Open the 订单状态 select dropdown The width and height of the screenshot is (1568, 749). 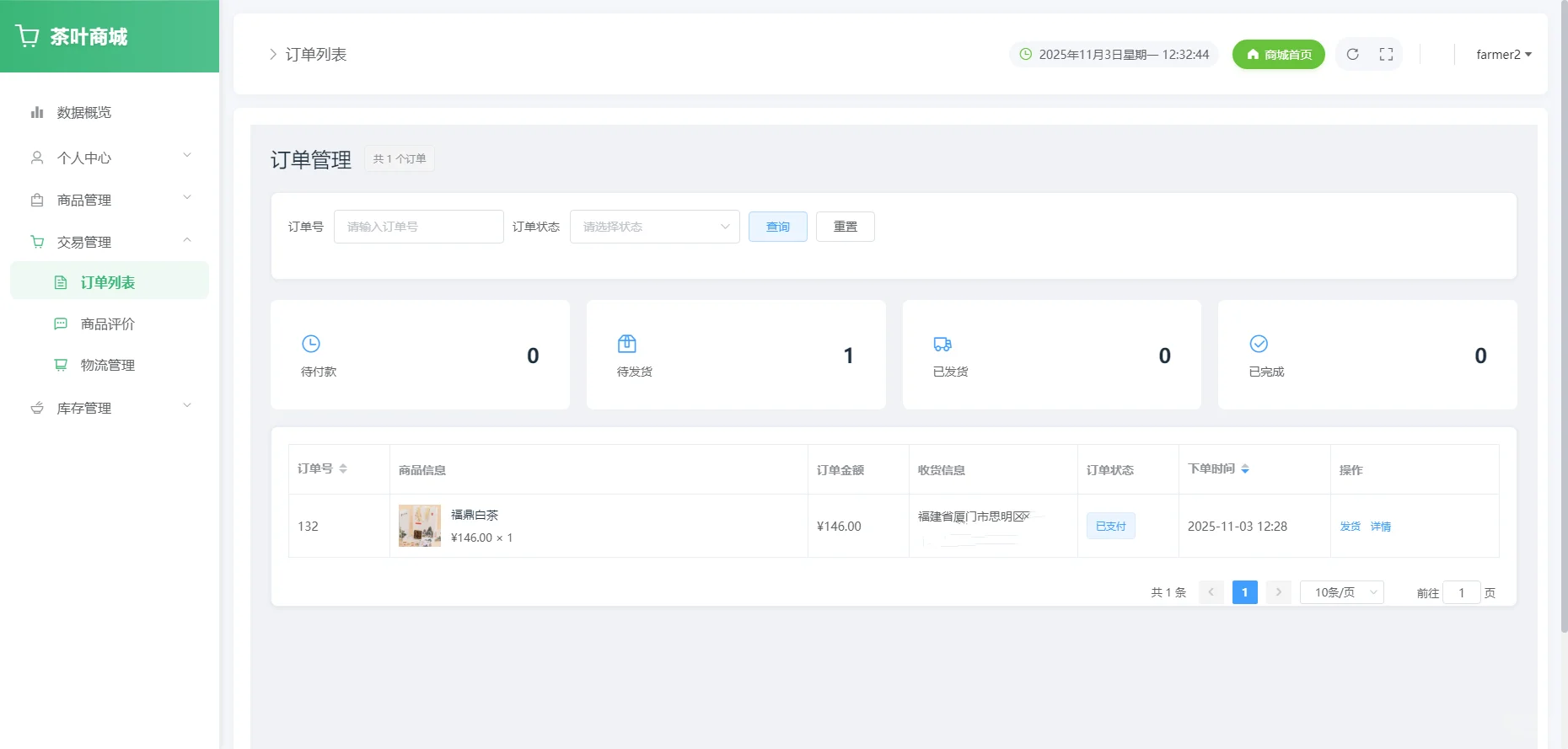pyautogui.click(x=655, y=227)
